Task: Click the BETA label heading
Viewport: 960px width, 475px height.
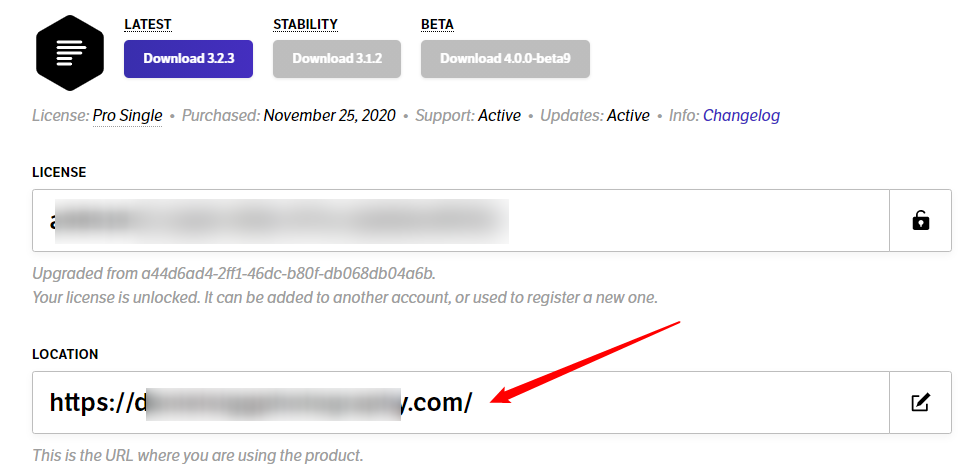Action: [x=437, y=24]
